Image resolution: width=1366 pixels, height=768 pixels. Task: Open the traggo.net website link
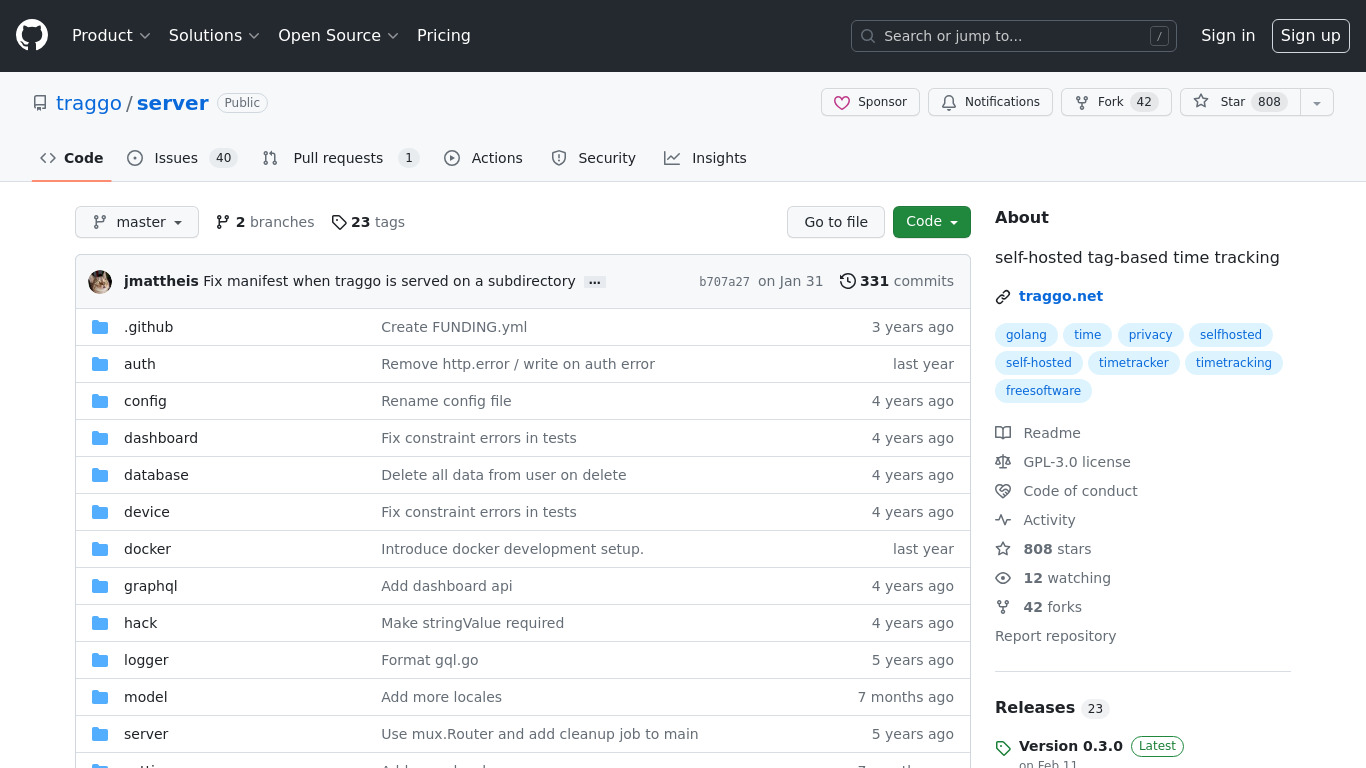pos(1061,296)
